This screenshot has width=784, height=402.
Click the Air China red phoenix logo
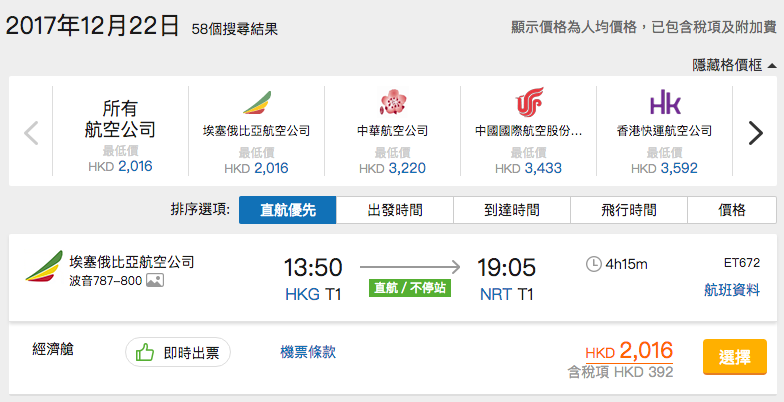pyautogui.click(x=529, y=102)
